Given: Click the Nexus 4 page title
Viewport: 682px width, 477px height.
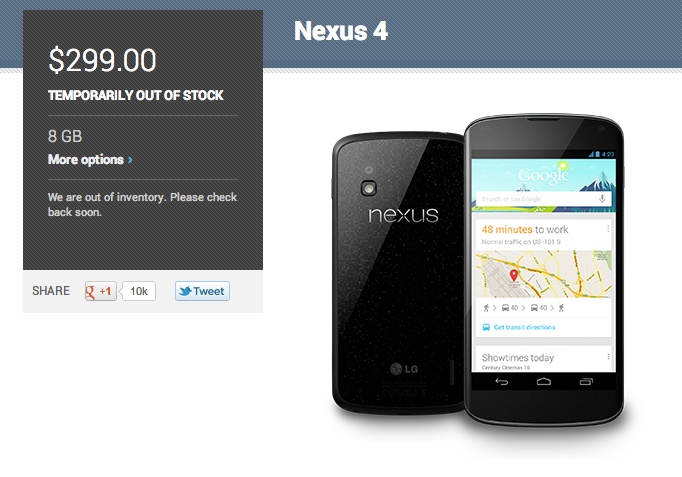Looking at the screenshot, I should coord(341,31).
